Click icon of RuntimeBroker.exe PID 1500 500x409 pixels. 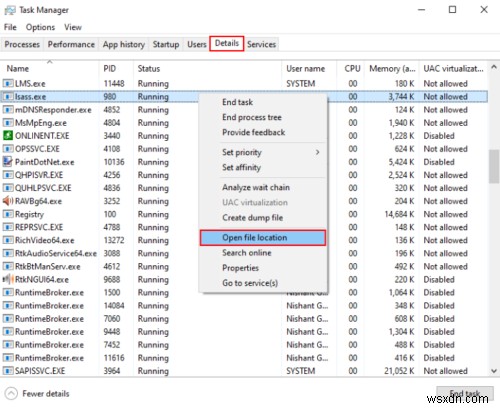pos(8,292)
